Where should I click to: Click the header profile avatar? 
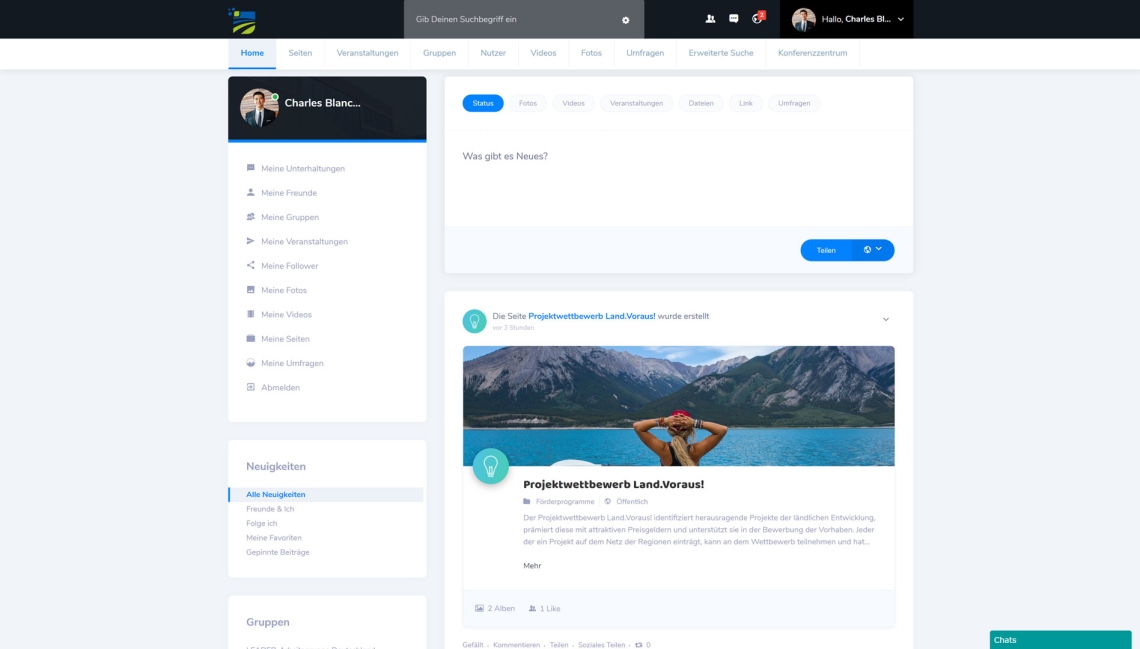click(x=803, y=20)
